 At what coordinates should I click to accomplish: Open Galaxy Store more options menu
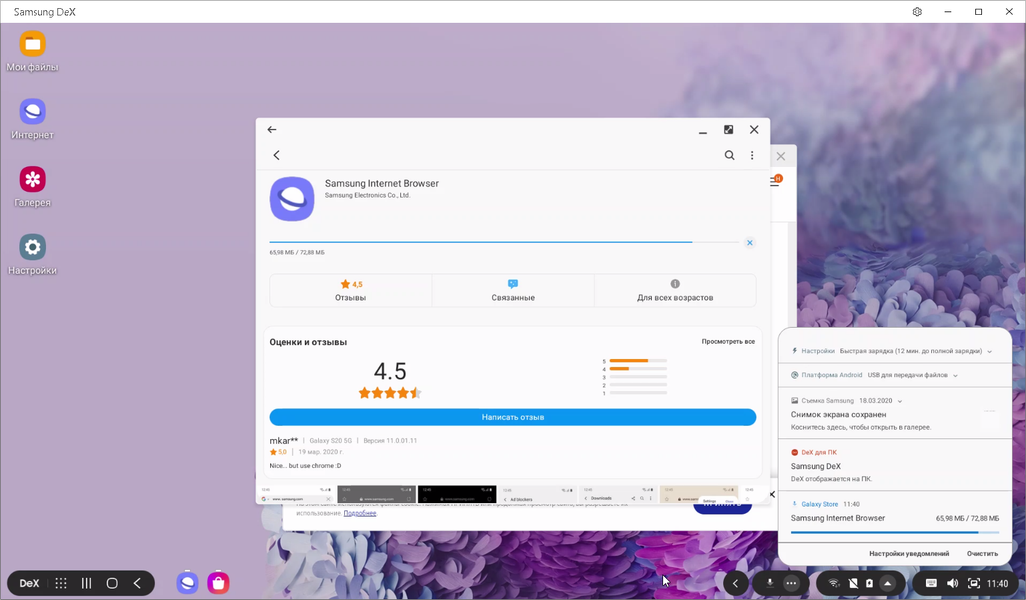point(752,155)
